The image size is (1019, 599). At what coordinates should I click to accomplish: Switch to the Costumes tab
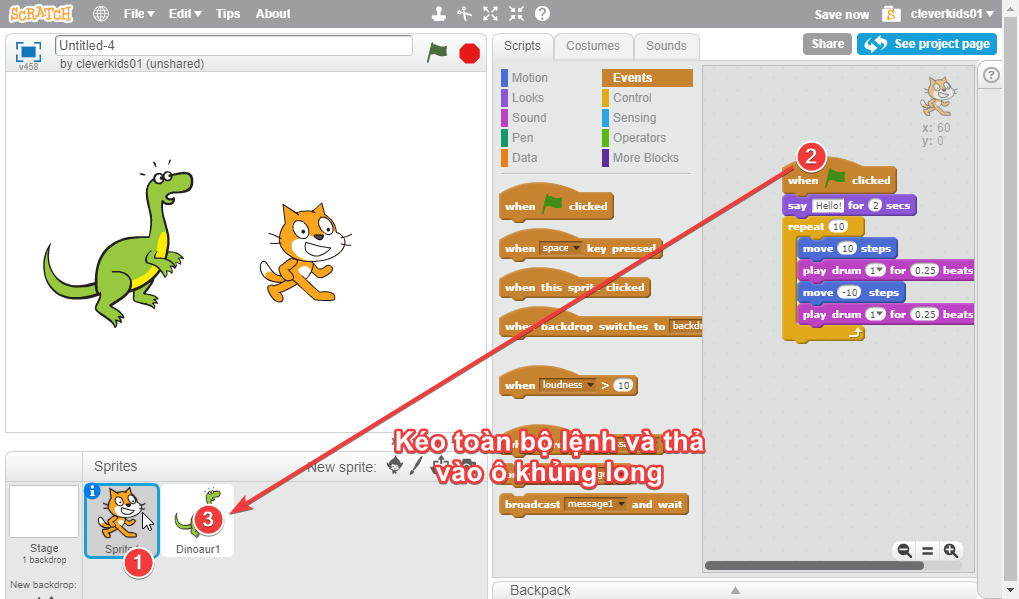(593, 46)
